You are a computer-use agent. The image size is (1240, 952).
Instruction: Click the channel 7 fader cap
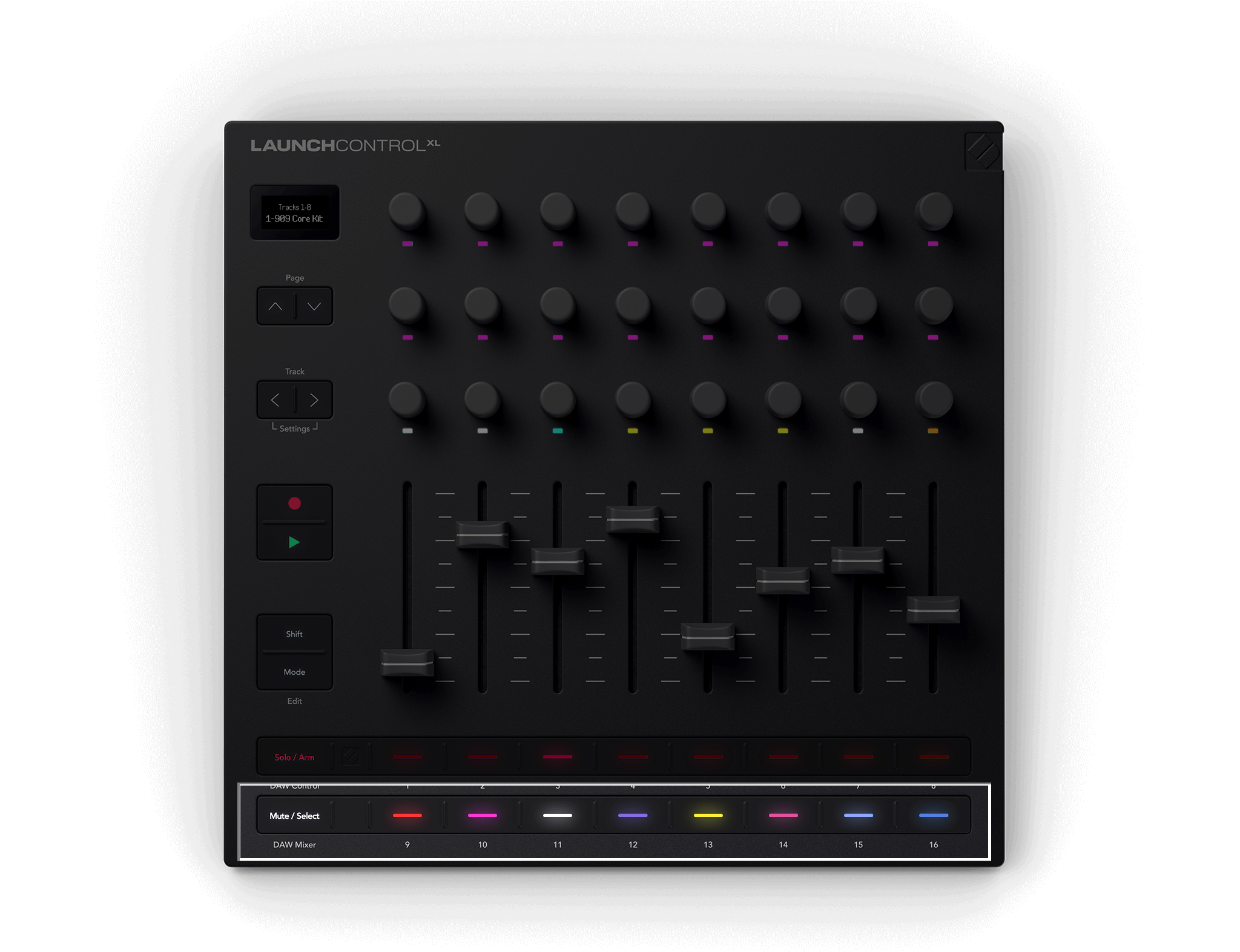858,560
